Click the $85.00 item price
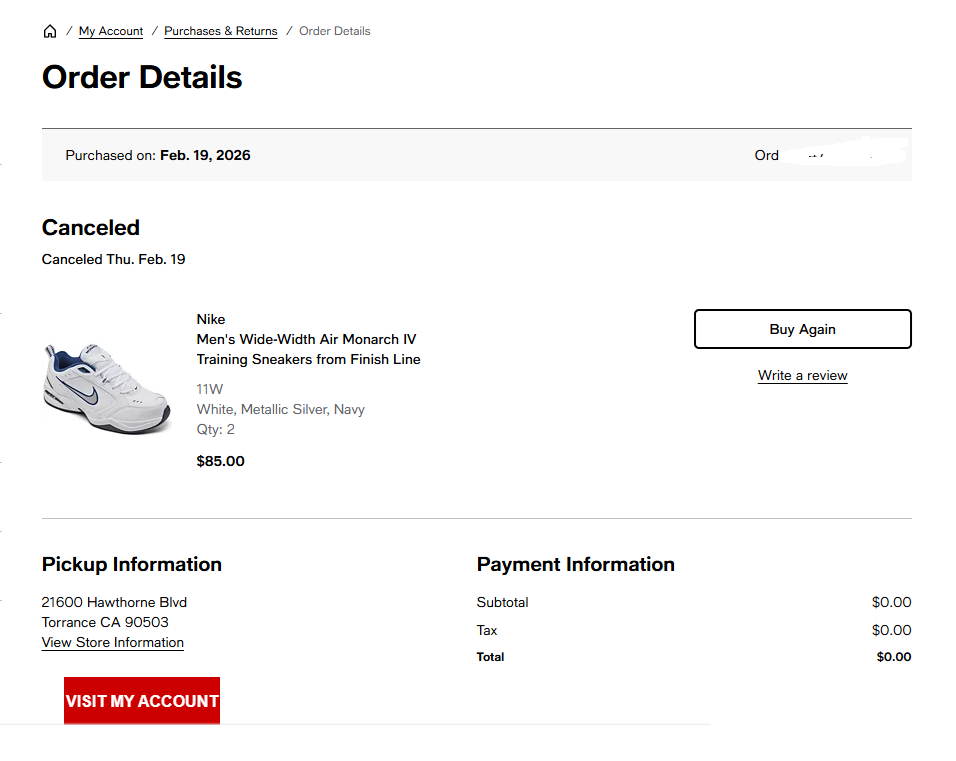Image resolution: width=956 pixels, height=761 pixels. [x=221, y=461]
